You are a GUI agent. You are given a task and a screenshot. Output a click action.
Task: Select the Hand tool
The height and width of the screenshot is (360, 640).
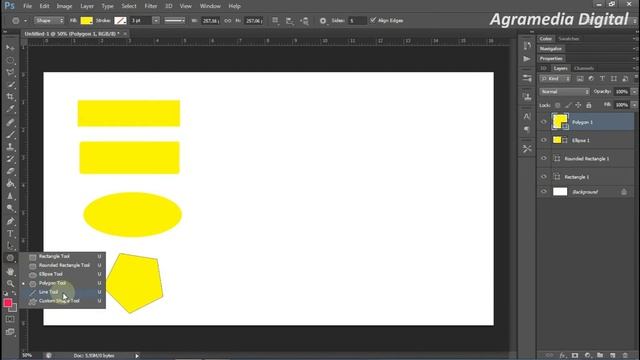click(x=10, y=271)
